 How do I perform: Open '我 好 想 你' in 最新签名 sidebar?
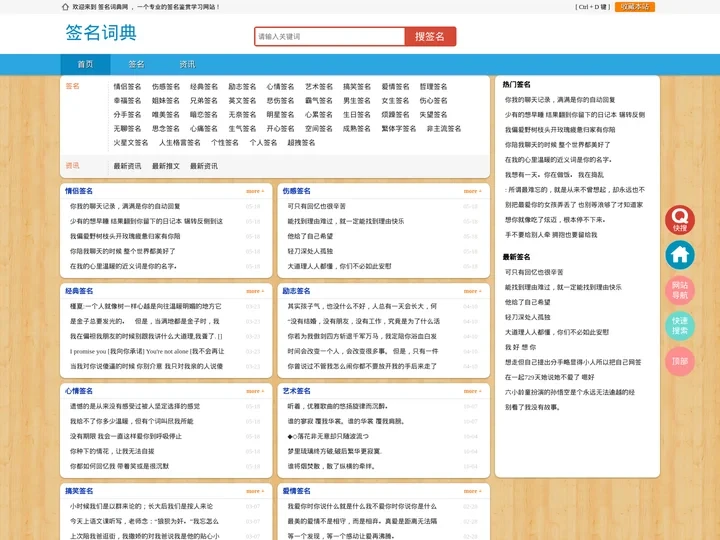coord(520,347)
